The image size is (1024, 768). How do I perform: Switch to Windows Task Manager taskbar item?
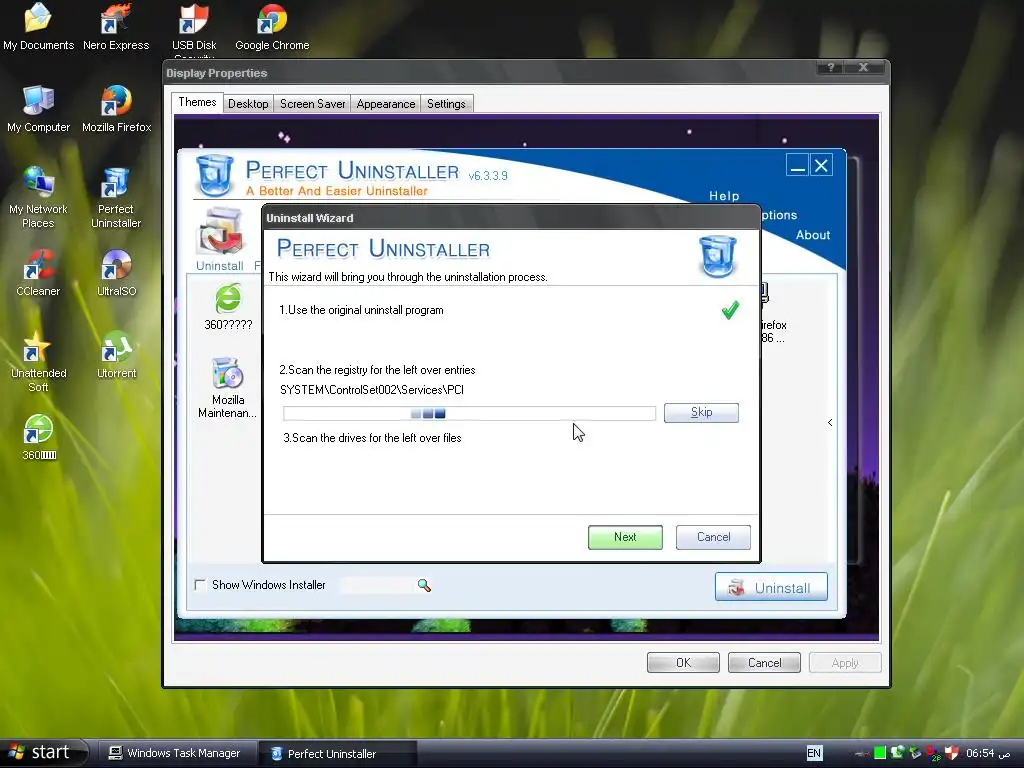coord(178,753)
